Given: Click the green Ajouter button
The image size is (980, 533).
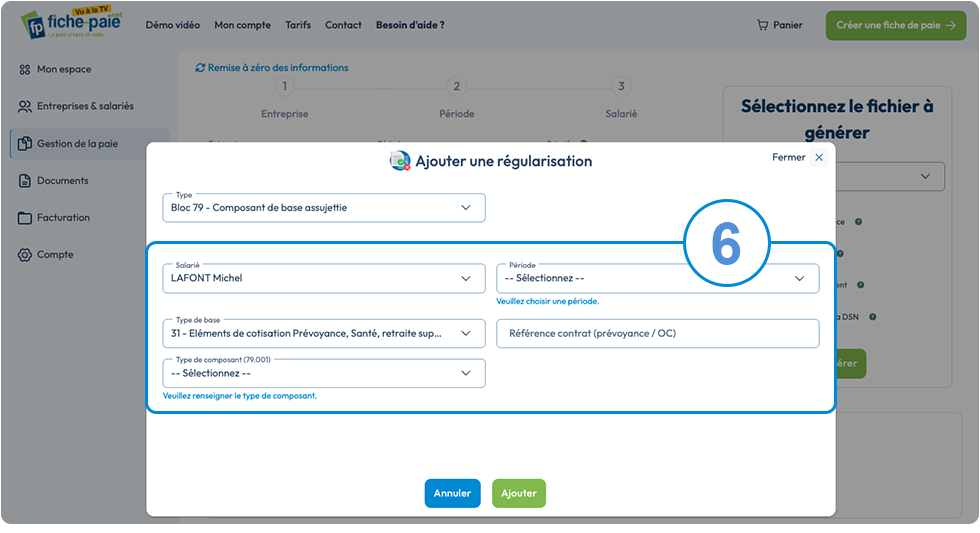Looking at the screenshot, I should click(x=519, y=494).
